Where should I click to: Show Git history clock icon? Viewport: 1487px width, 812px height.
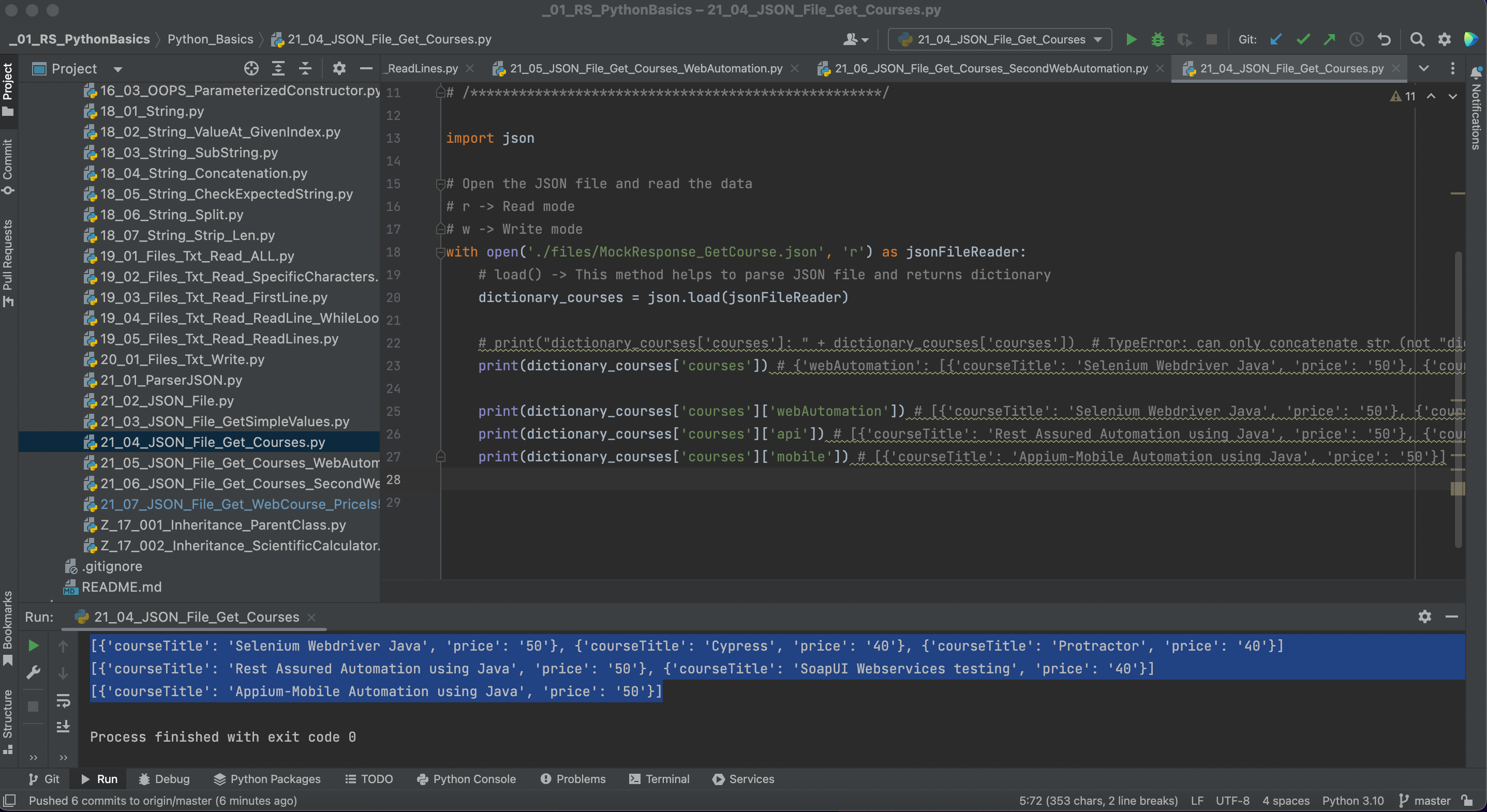(x=1357, y=39)
